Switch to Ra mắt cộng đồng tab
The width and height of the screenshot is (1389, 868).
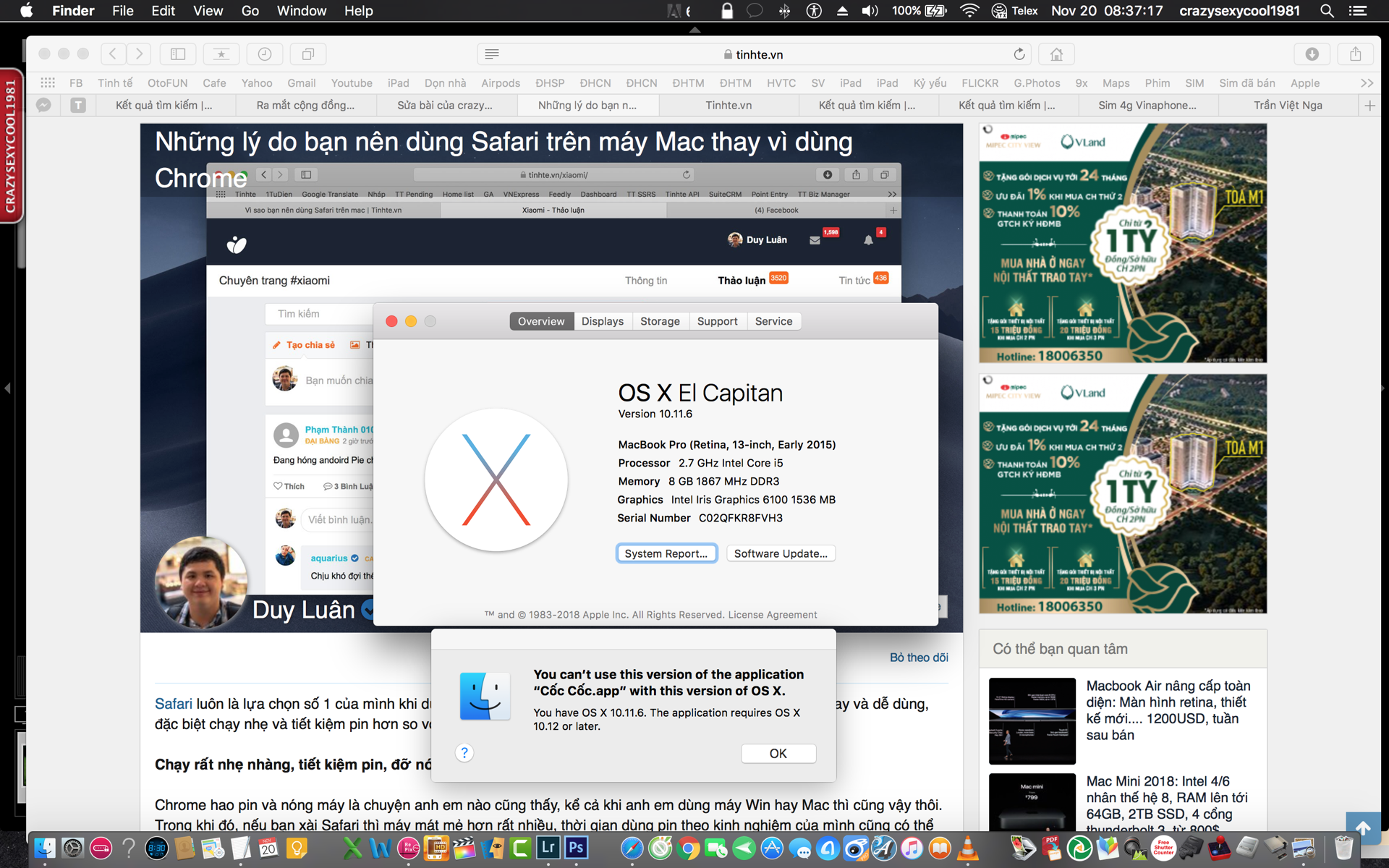point(305,106)
